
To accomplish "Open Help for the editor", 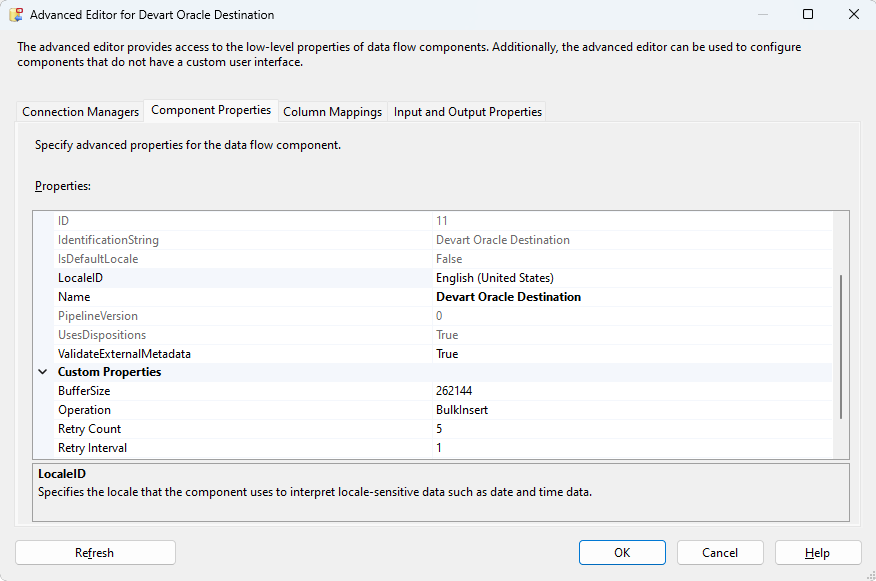I will tap(817, 553).
